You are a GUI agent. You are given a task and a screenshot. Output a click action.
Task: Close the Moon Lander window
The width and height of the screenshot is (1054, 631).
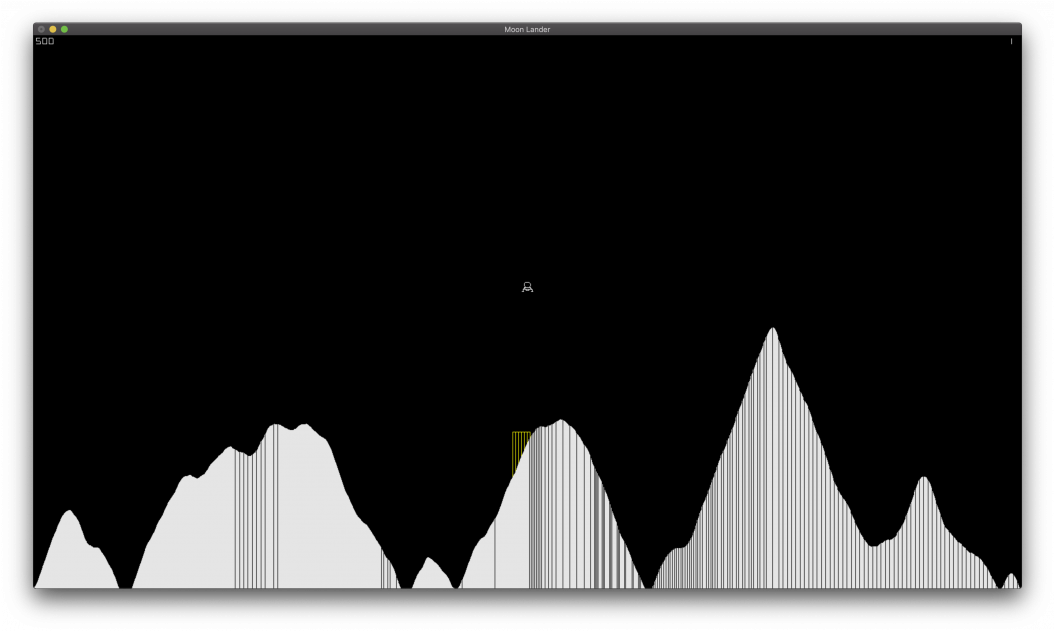(x=41, y=29)
